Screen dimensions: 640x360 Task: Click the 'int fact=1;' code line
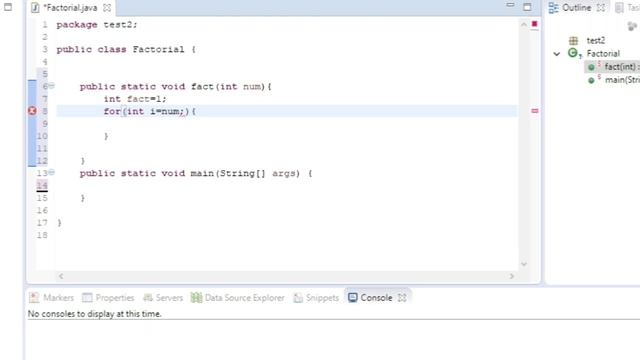pos(135,99)
